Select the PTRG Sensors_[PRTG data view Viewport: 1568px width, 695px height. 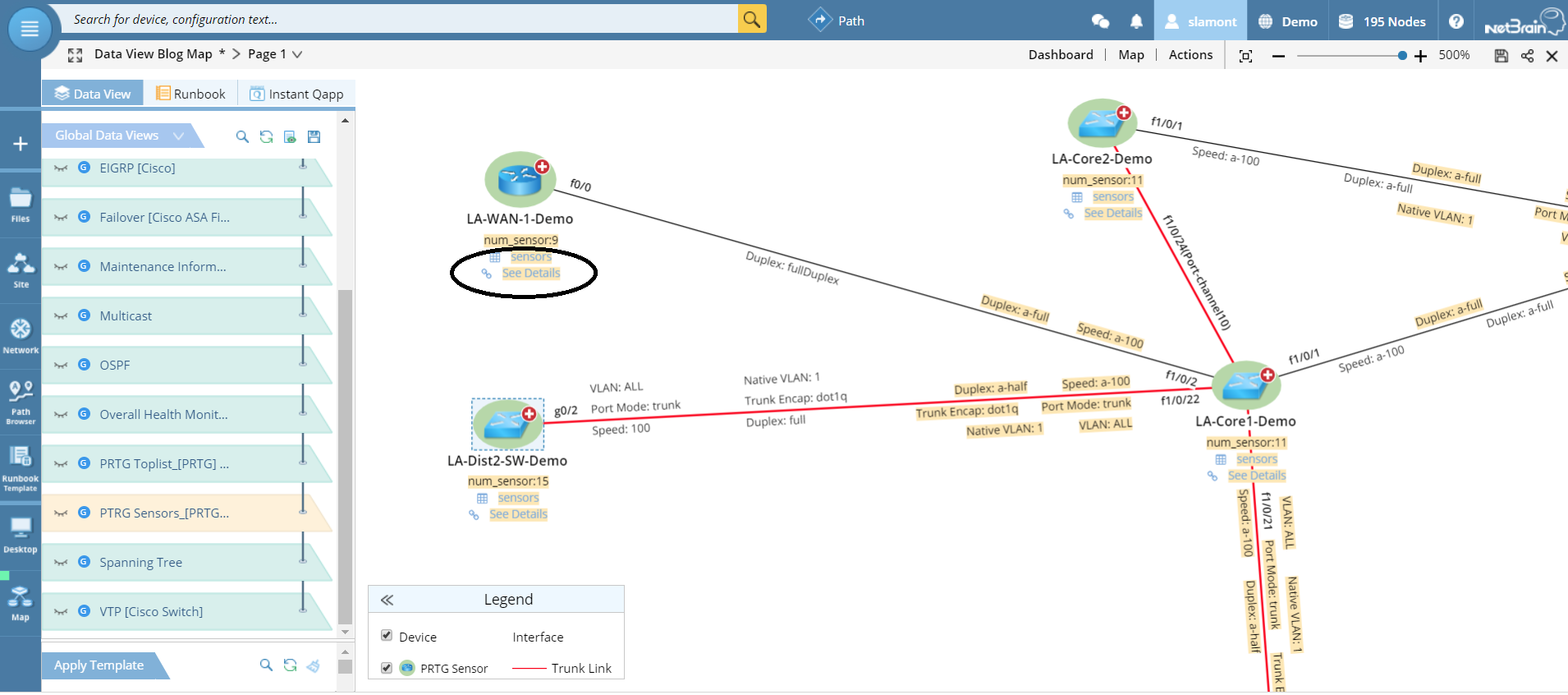187,513
